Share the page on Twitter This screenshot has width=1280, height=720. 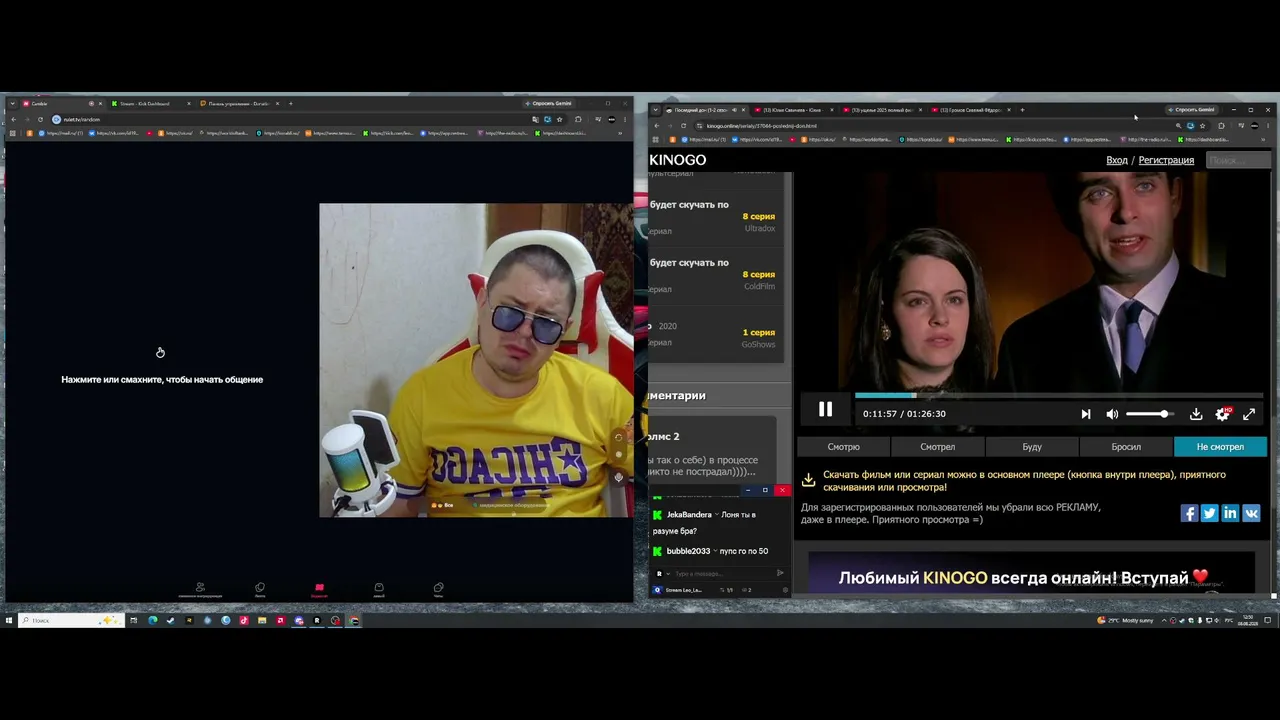[1209, 513]
